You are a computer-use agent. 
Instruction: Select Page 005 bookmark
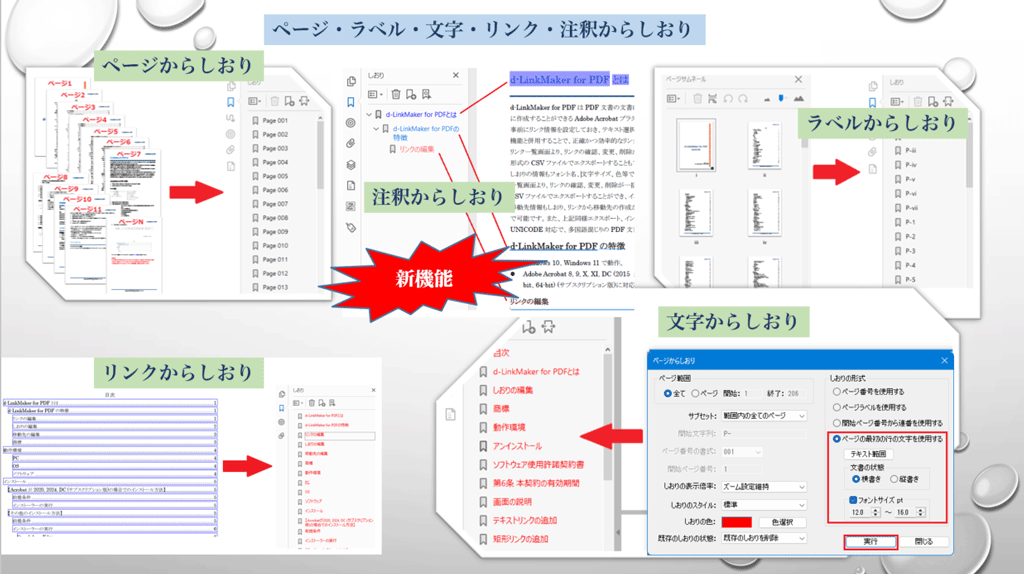(275, 176)
